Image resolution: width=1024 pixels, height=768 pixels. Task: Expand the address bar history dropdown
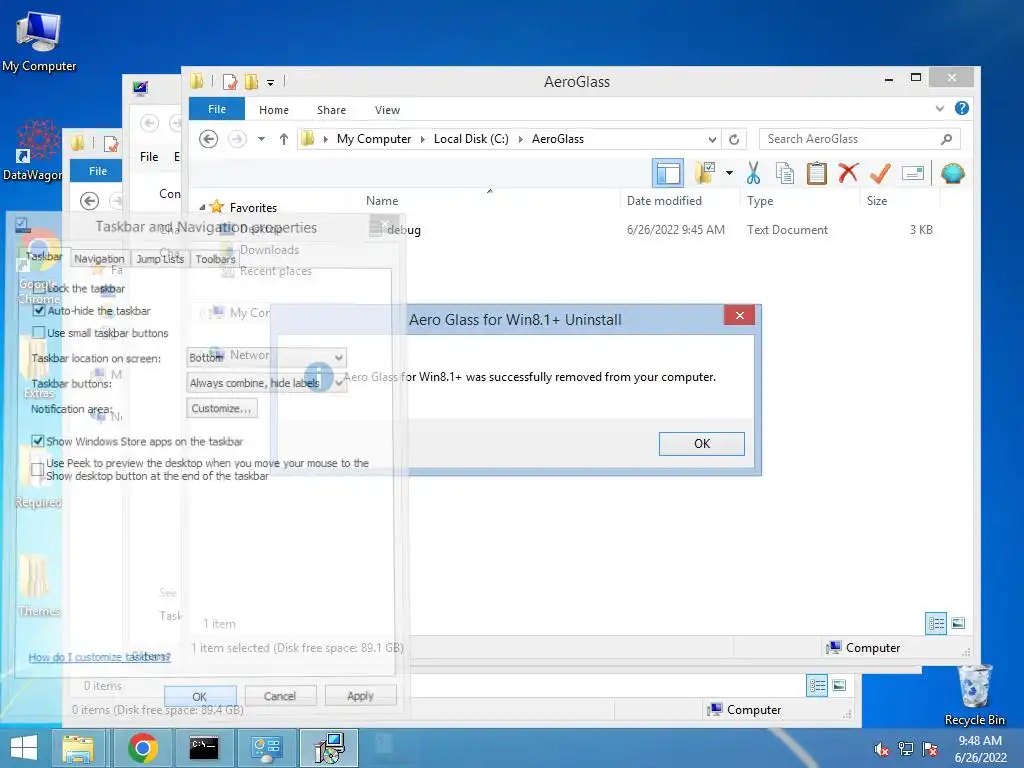712,139
